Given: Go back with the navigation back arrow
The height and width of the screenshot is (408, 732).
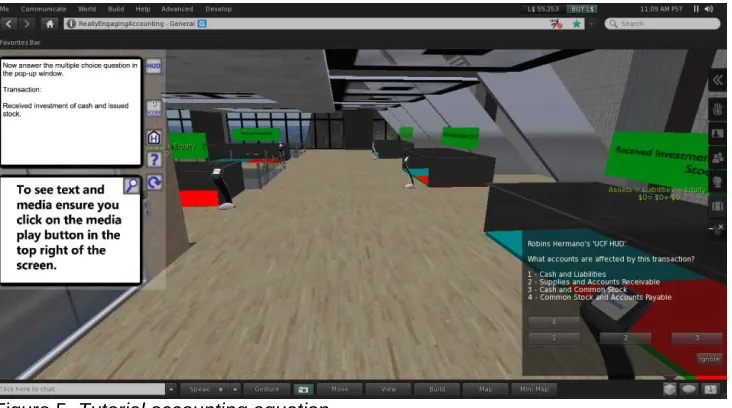Looking at the screenshot, I should point(9,23).
